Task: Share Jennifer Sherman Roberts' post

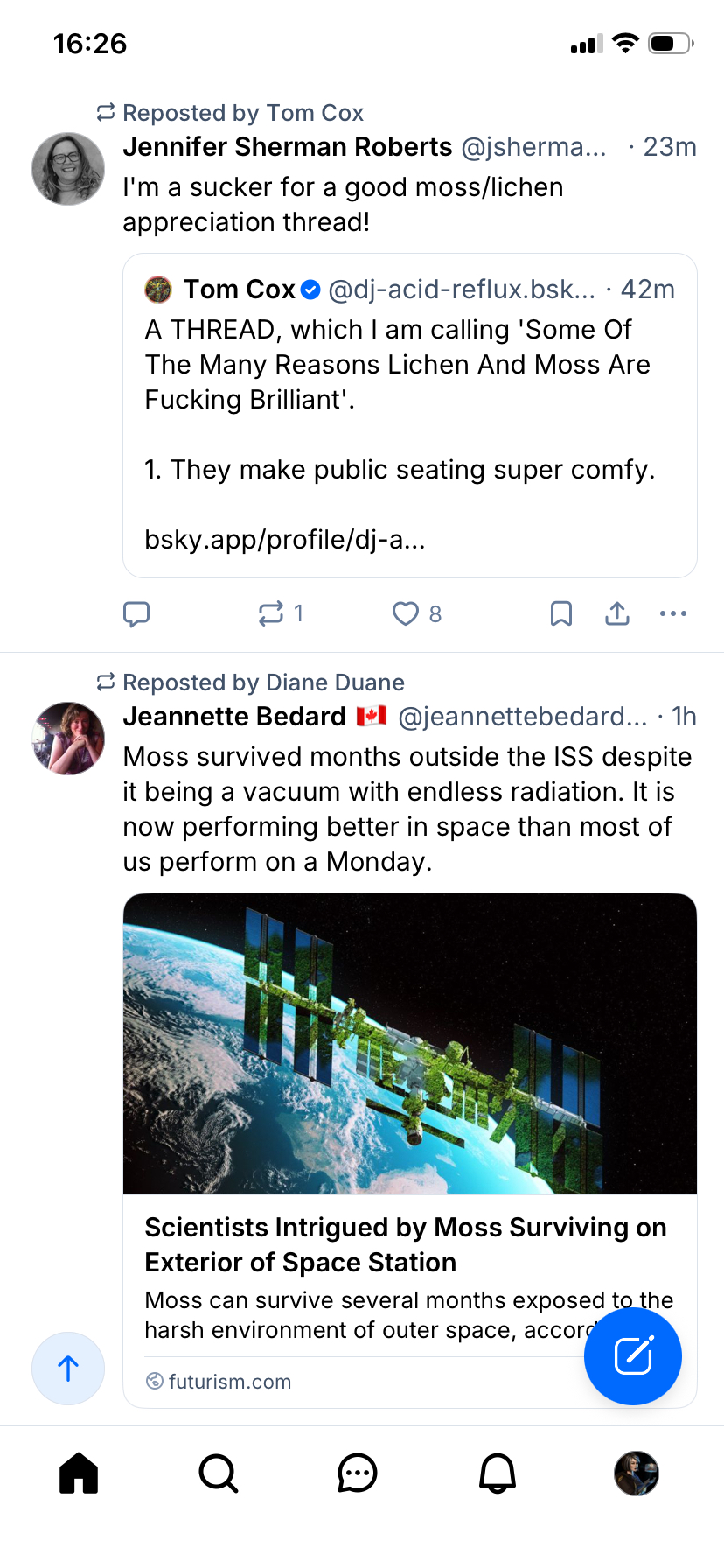Action: (617, 614)
